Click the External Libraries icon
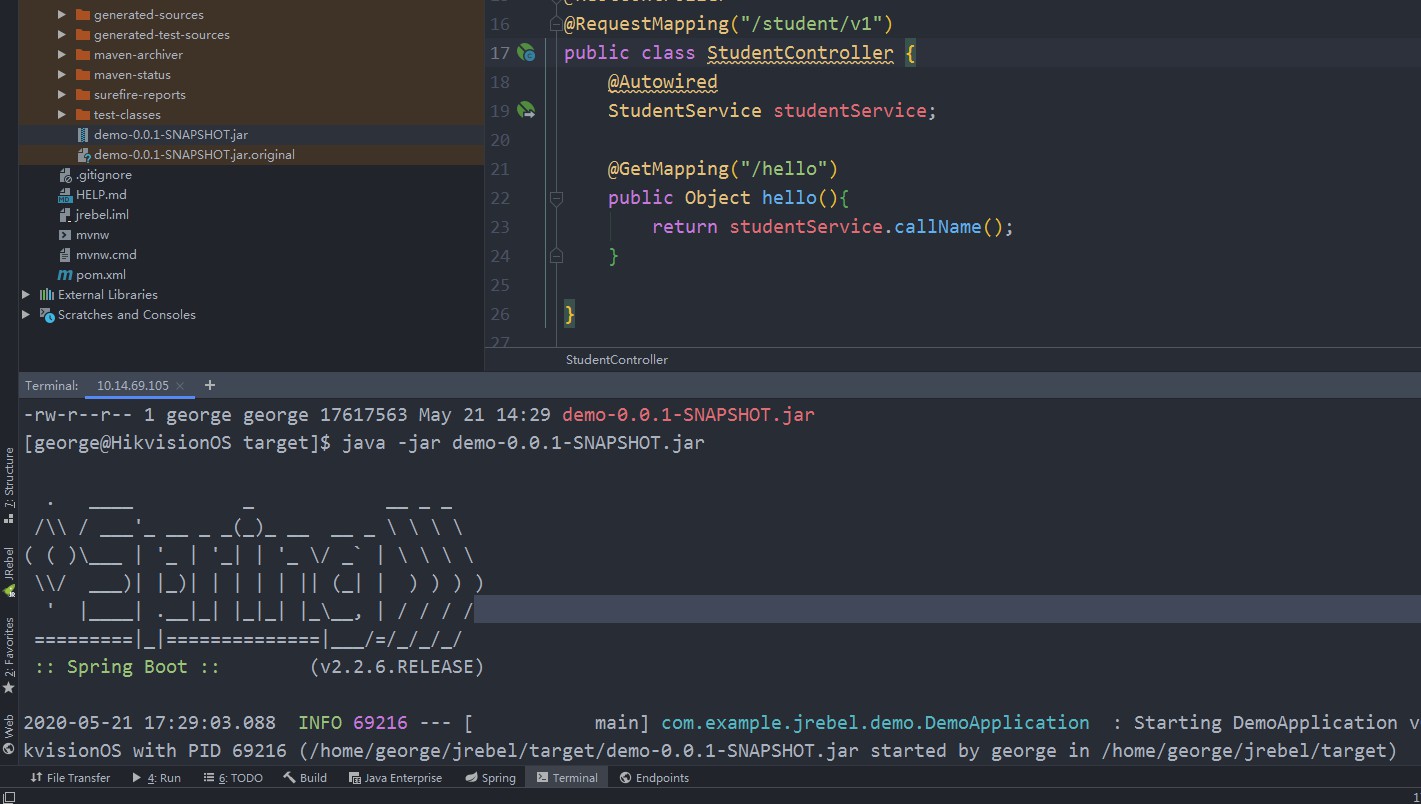Image resolution: width=1421 pixels, height=804 pixels. [x=46, y=295]
